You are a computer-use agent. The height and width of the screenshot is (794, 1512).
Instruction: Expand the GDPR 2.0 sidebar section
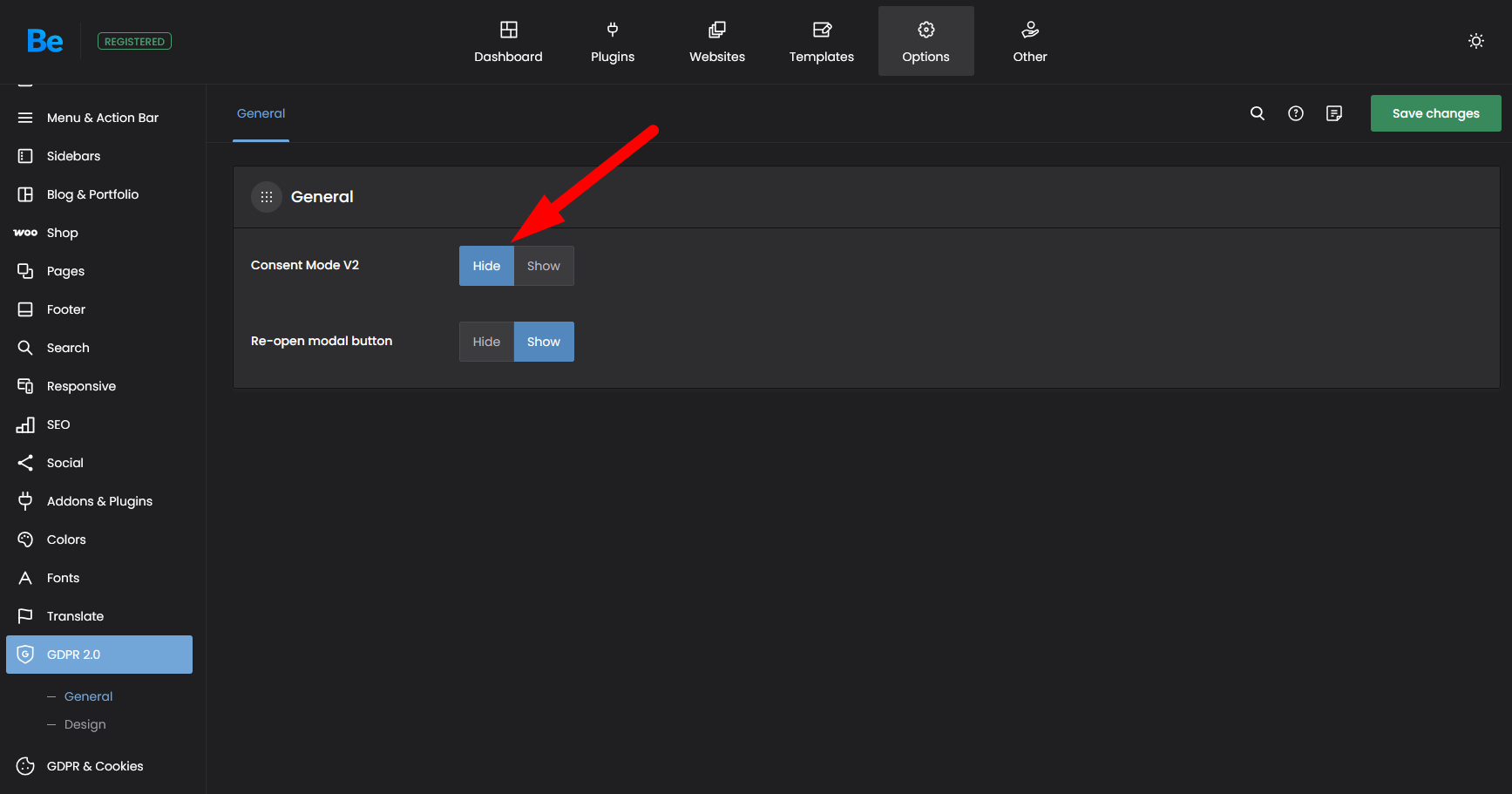[x=99, y=655]
